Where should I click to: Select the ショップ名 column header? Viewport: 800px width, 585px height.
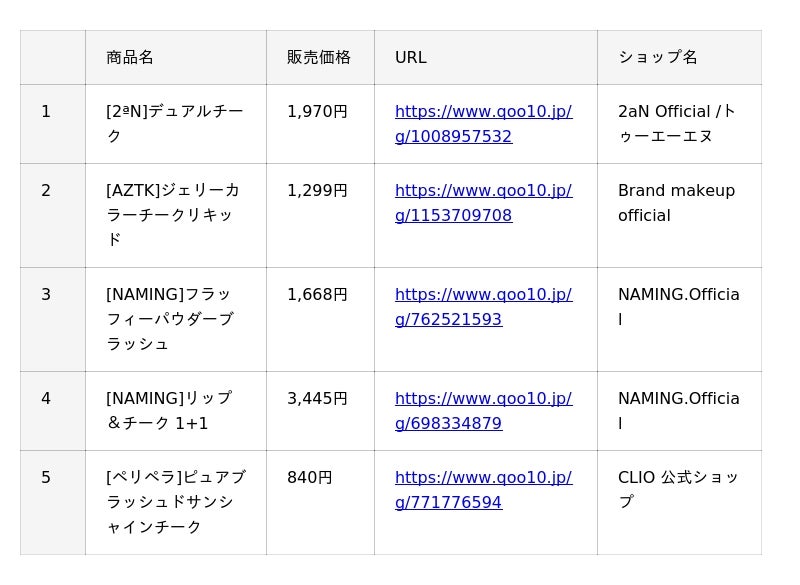point(658,57)
